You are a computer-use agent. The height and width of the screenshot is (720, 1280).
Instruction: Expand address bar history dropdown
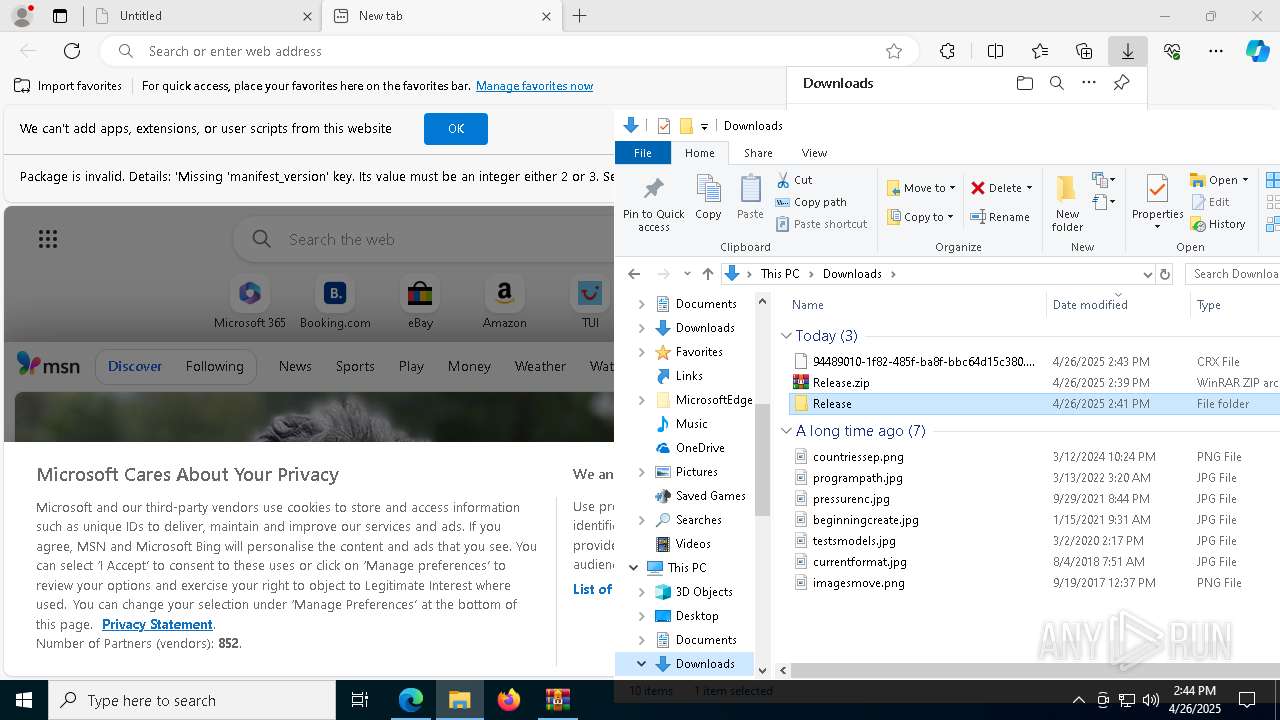pyautogui.click(x=1147, y=274)
